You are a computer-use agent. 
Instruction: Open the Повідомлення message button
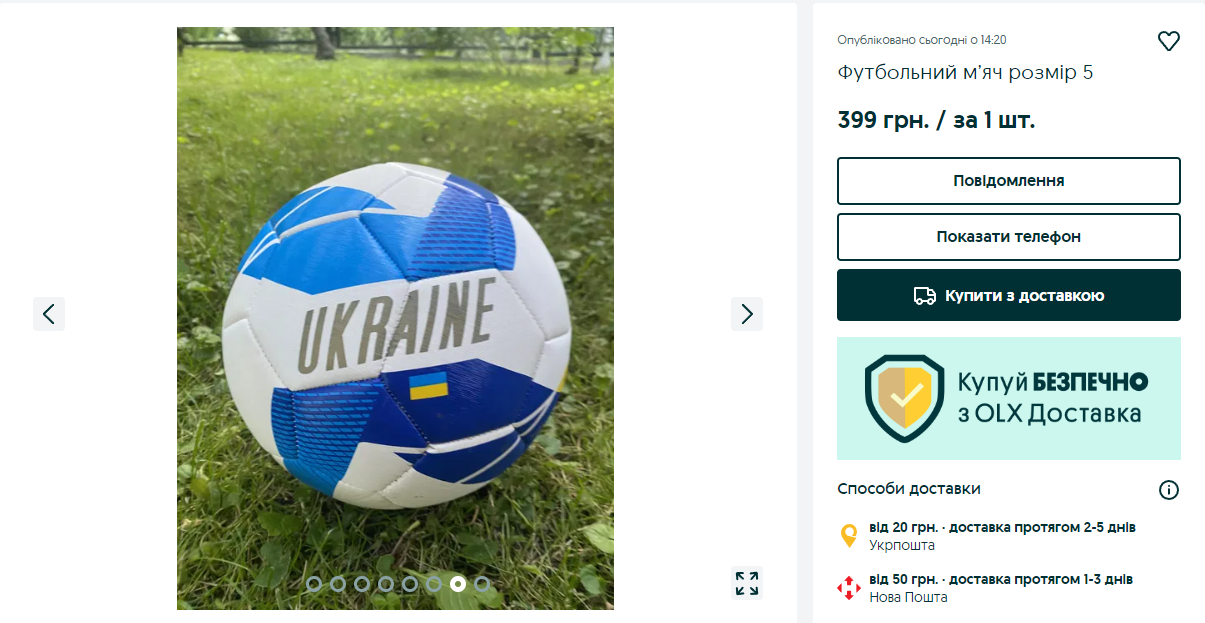tap(1009, 181)
